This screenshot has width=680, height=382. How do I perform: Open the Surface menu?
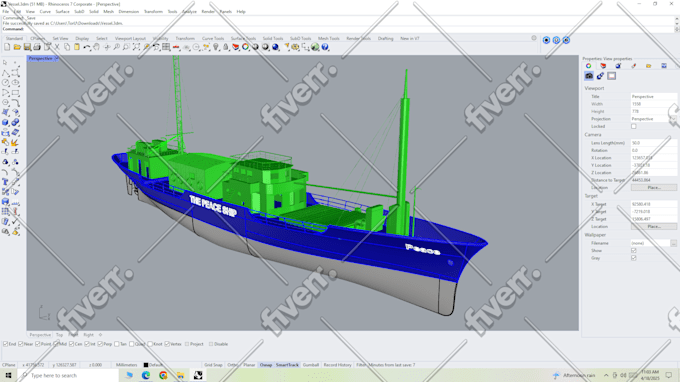[x=62, y=12]
